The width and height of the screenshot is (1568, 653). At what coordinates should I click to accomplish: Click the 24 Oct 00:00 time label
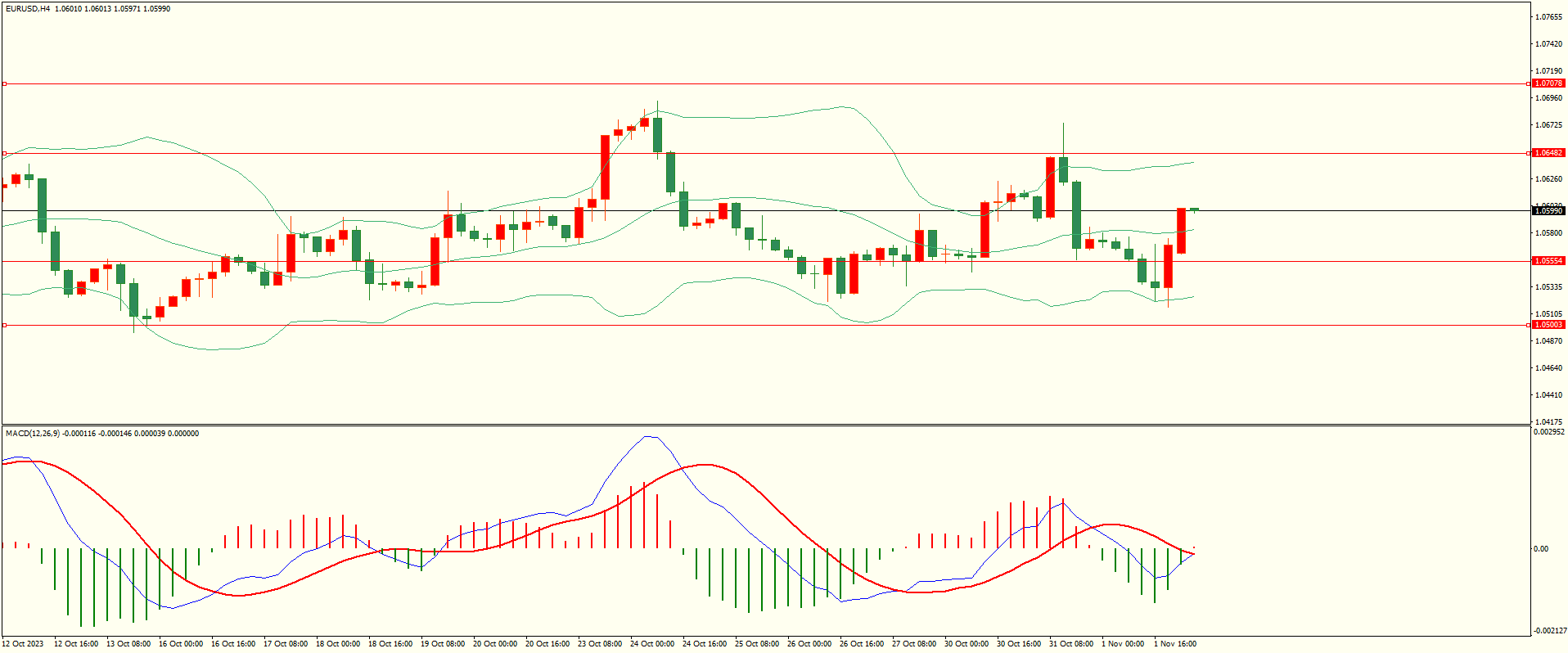click(x=652, y=644)
